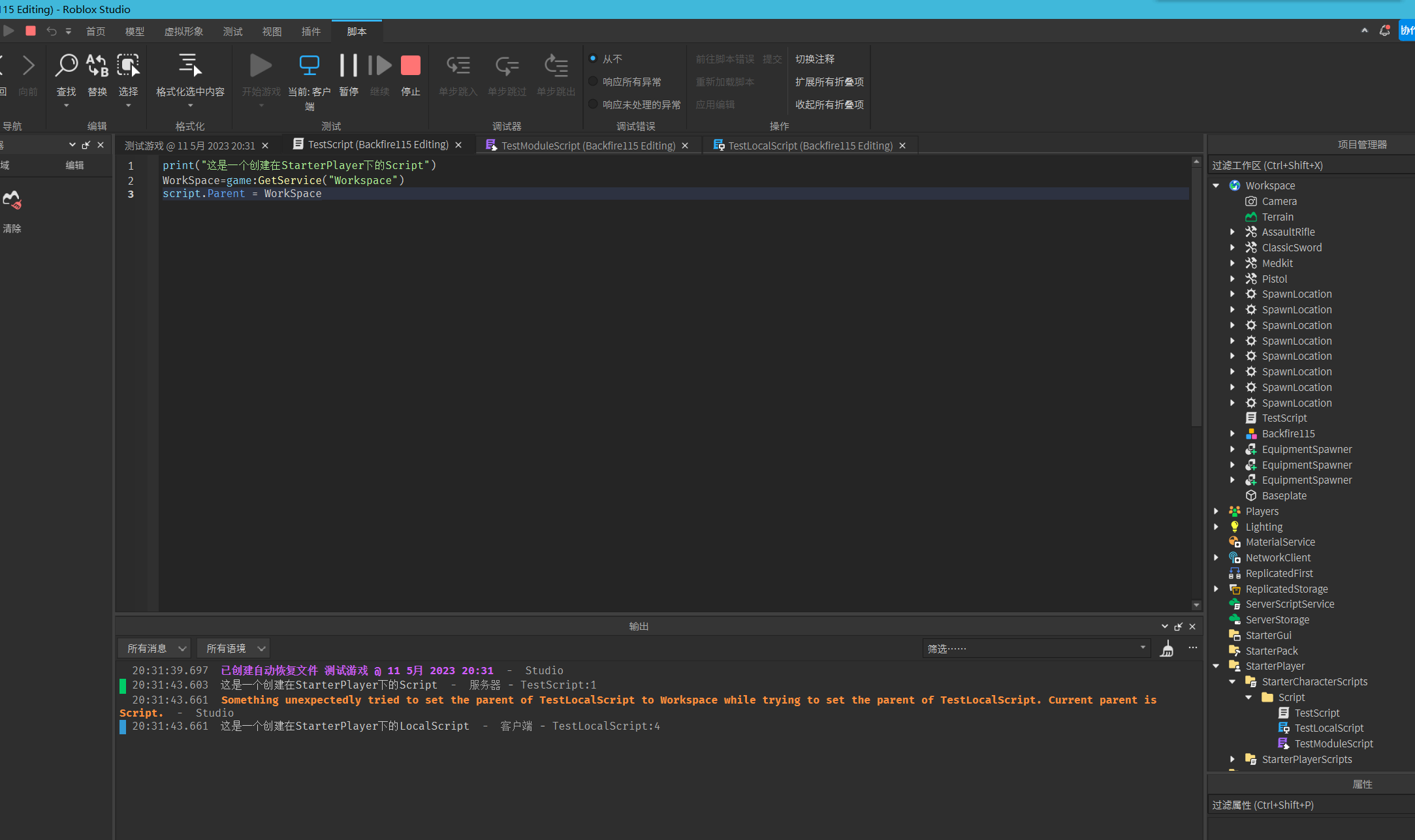Click Expand All Folds (扩展所有折叠项)
Viewport: 1415px width, 840px height.
tap(829, 82)
